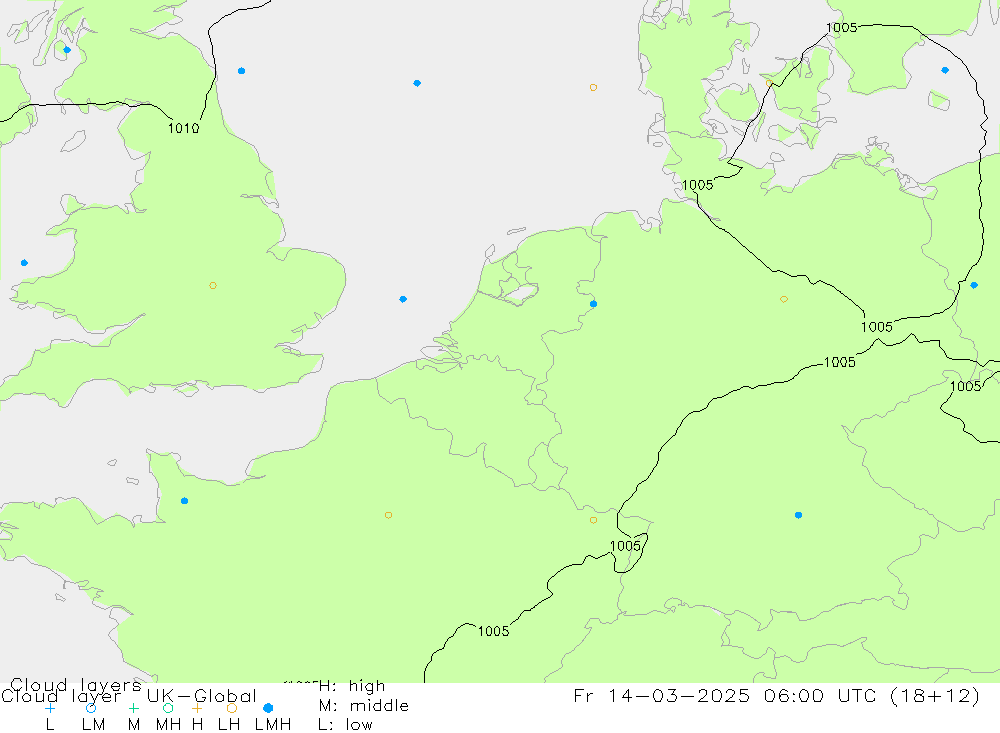Click the blue plus L legend symbol
Image resolution: width=1000 pixels, height=733 pixels.
tap(50, 708)
